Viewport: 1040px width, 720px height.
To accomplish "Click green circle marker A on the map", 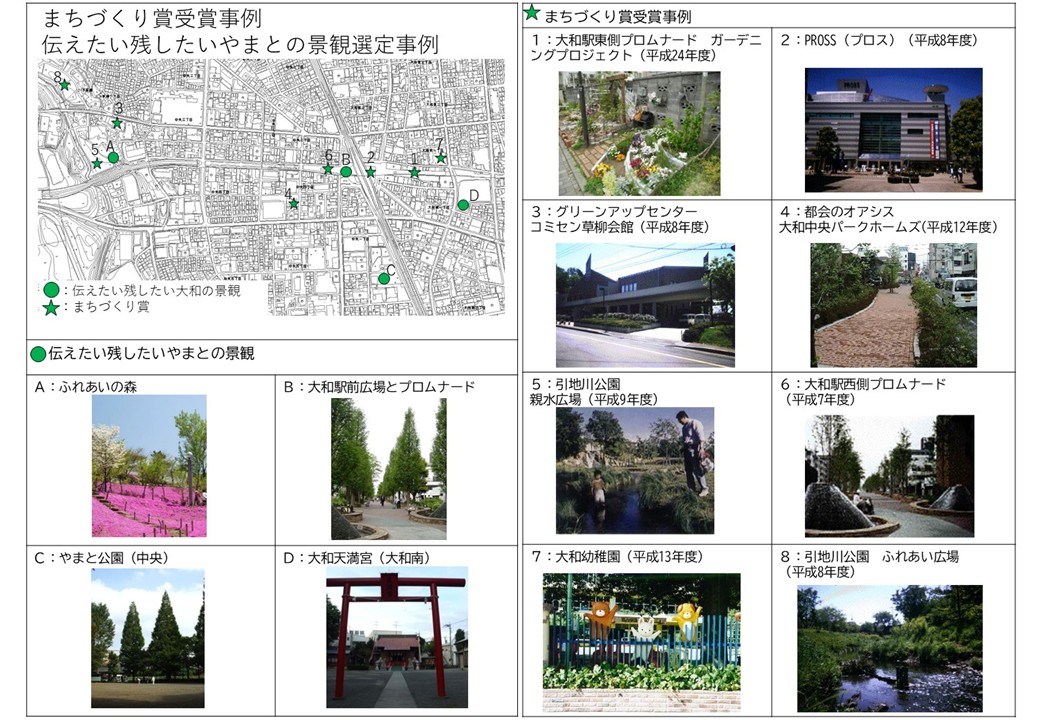I will [x=113, y=157].
